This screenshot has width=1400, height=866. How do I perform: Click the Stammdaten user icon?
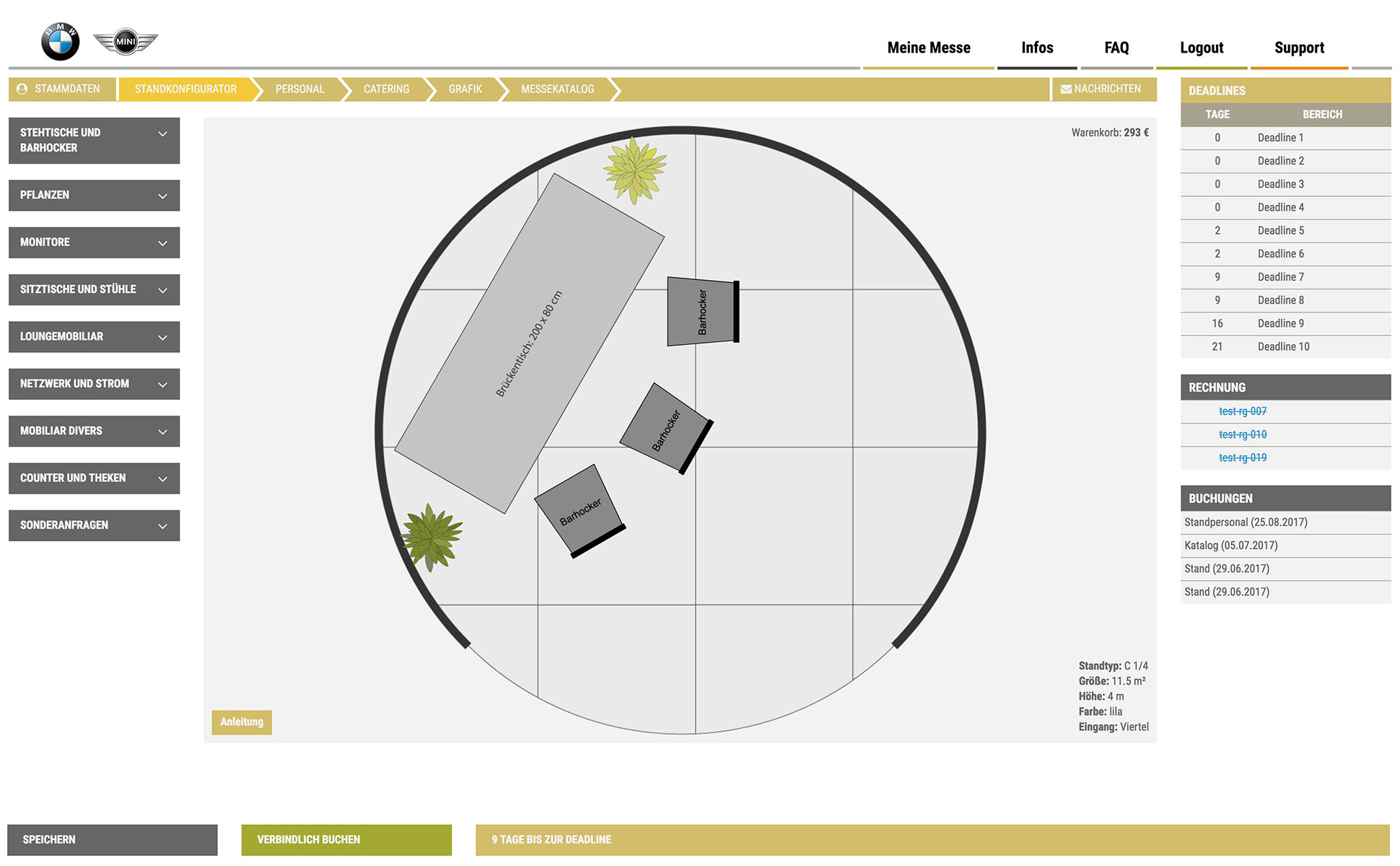pyautogui.click(x=22, y=89)
